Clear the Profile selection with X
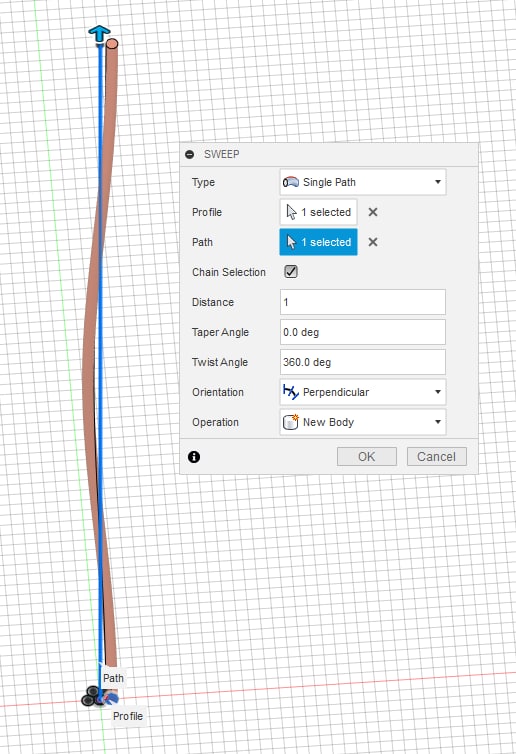Image resolution: width=516 pixels, height=754 pixels. pos(373,212)
